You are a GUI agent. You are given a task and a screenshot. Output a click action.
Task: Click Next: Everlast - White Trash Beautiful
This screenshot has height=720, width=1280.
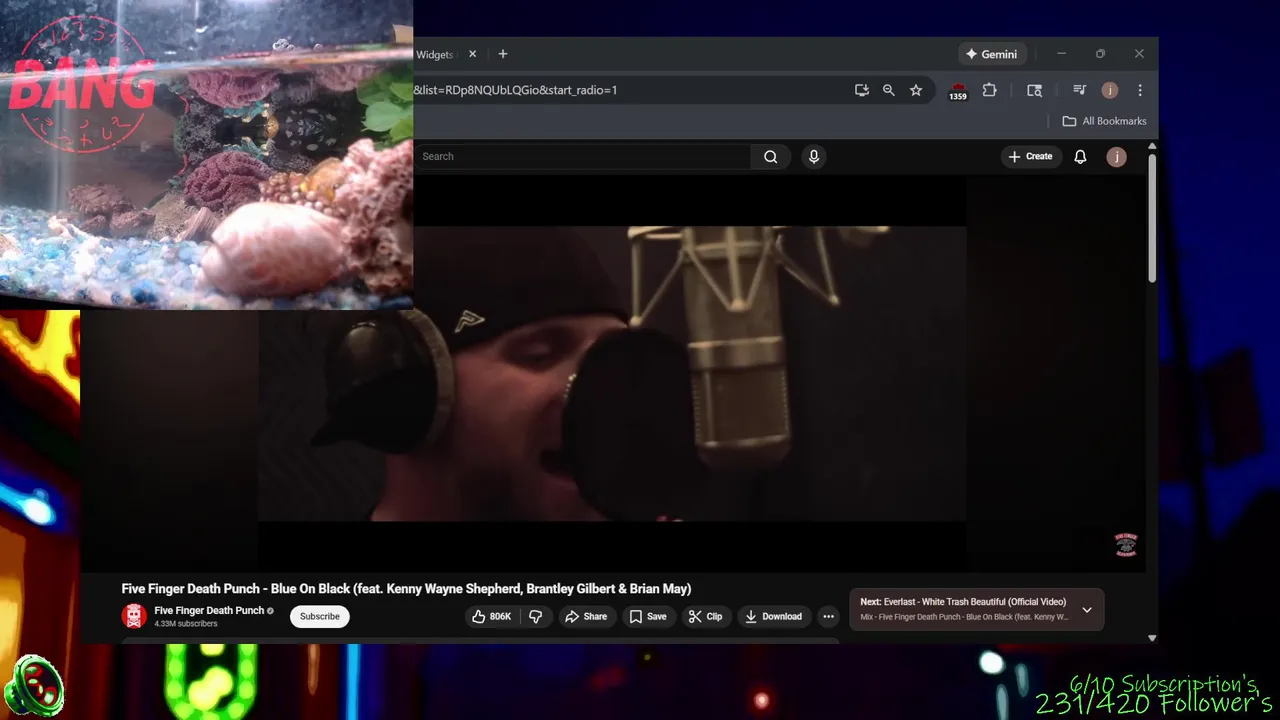[963, 602]
